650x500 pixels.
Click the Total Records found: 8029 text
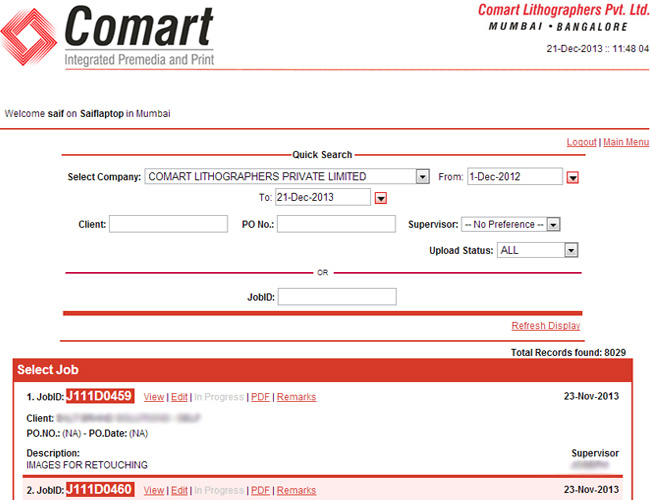click(568, 352)
